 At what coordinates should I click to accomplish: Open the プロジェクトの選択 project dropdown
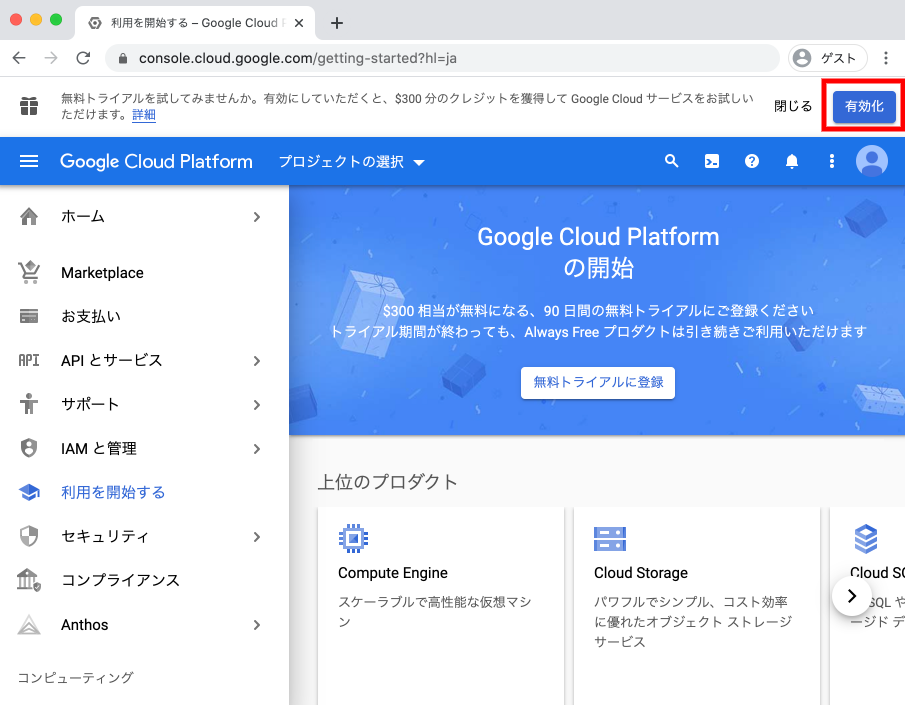pyautogui.click(x=352, y=162)
